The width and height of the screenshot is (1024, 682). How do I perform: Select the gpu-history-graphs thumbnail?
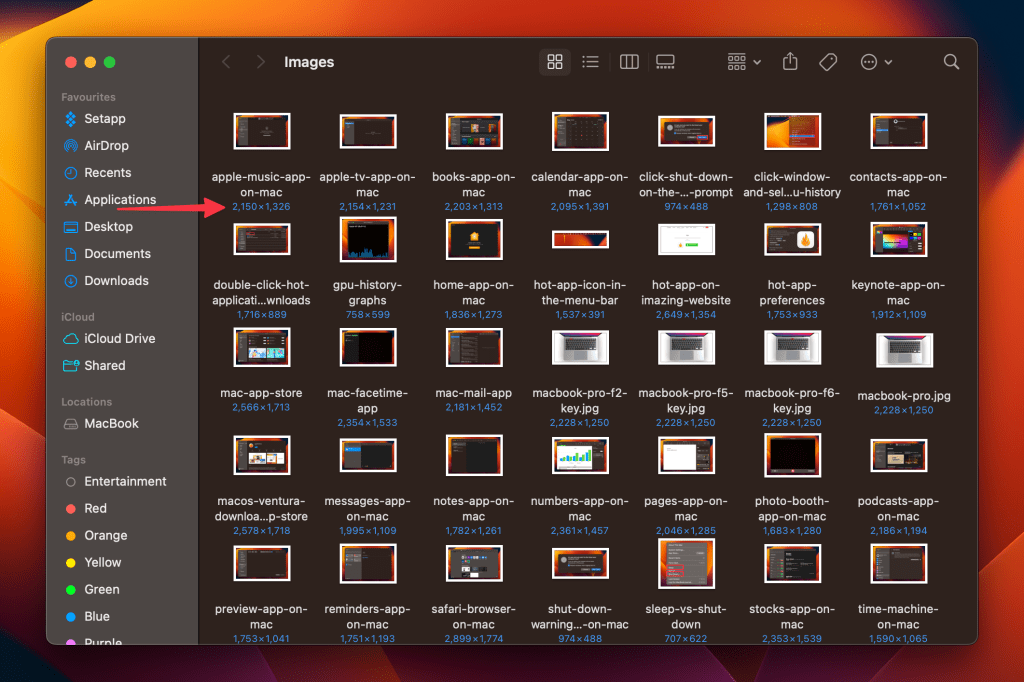pos(367,240)
